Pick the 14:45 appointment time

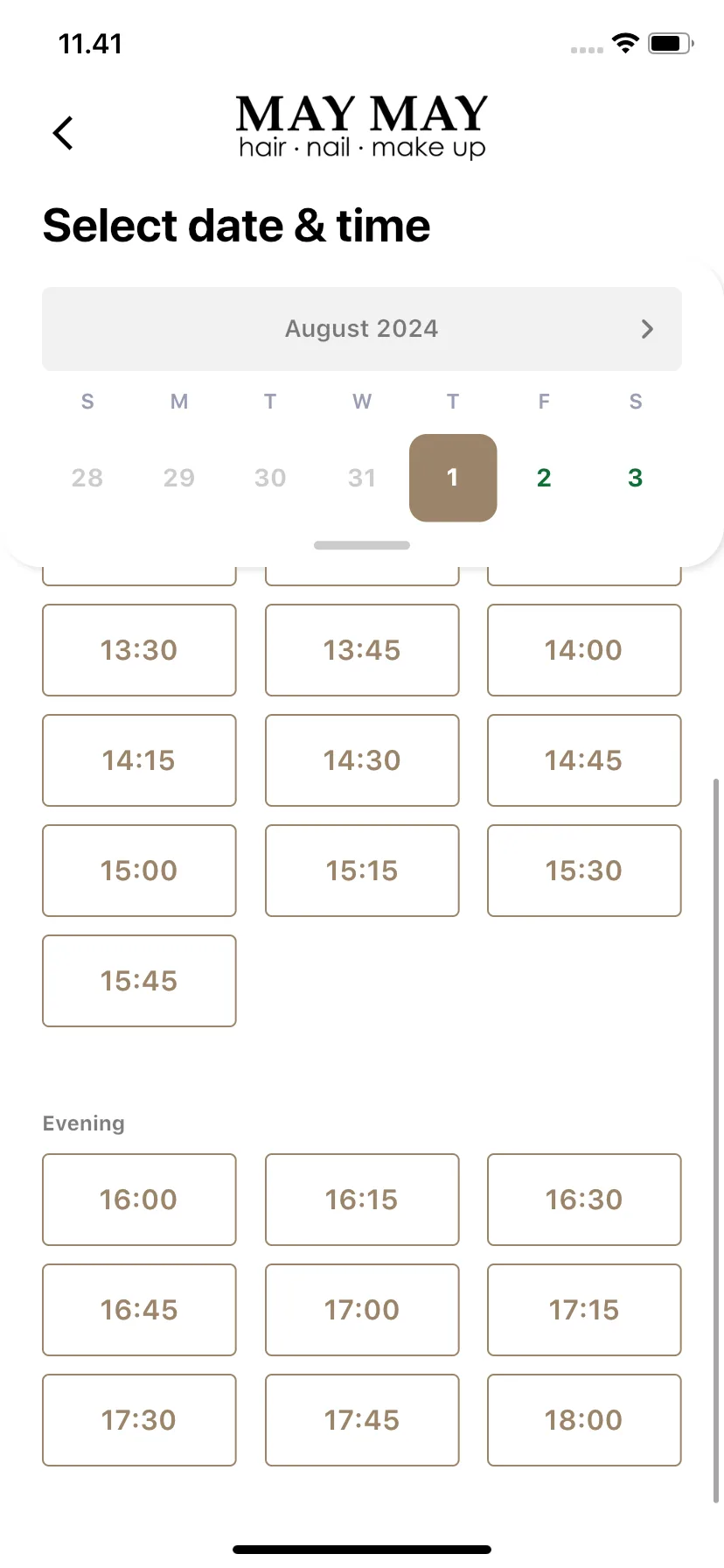tap(584, 760)
